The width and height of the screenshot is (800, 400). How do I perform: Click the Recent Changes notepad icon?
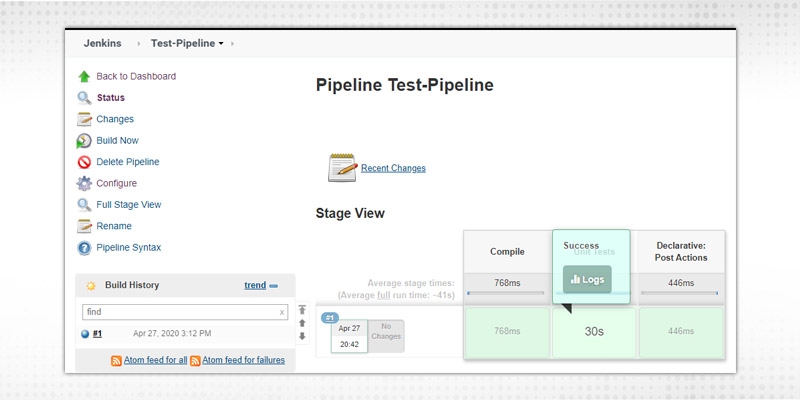point(342,168)
